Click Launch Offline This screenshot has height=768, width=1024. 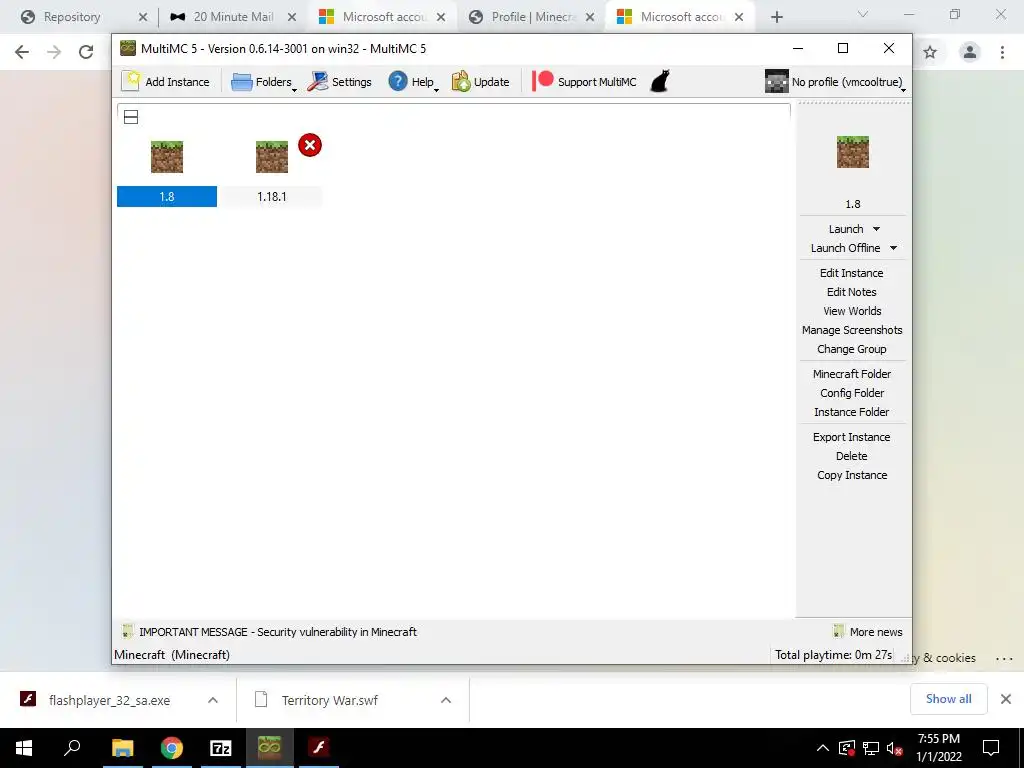[x=845, y=248]
